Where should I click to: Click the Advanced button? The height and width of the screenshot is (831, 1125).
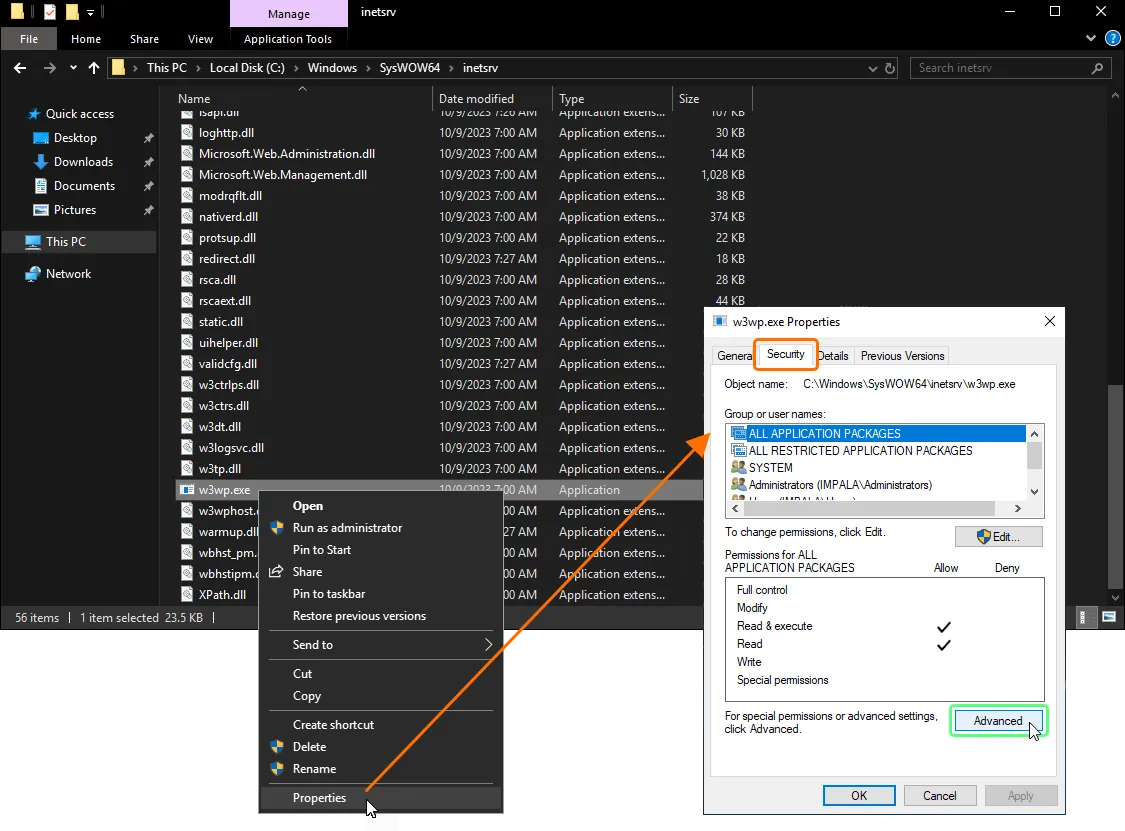[x=998, y=721]
